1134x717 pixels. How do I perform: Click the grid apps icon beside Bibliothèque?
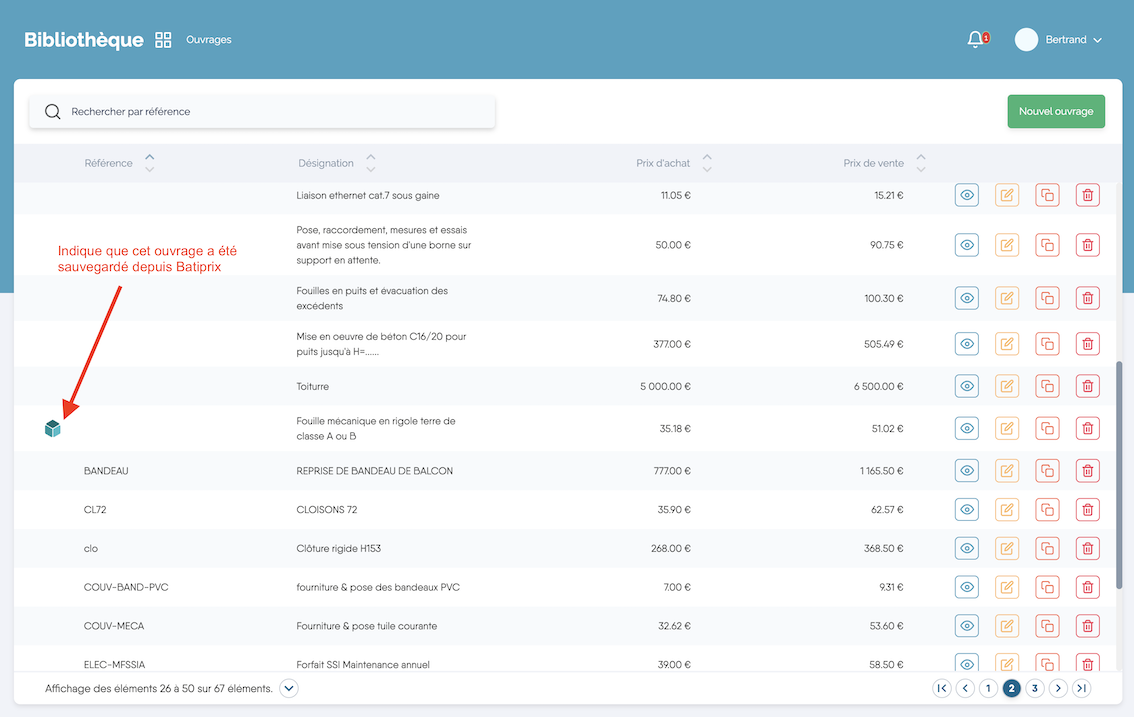(163, 40)
